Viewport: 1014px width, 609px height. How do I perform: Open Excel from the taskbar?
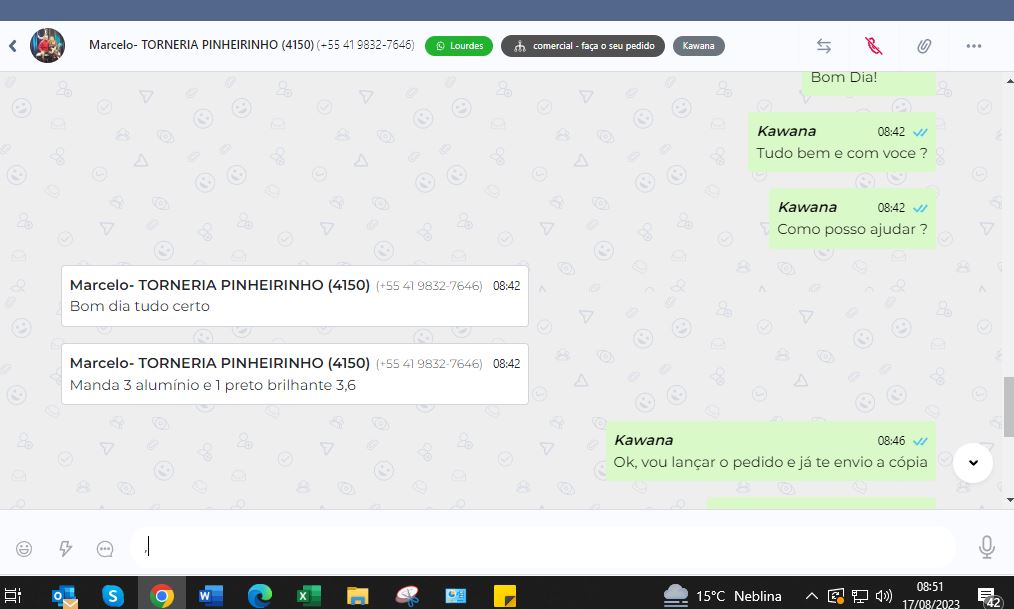click(308, 596)
